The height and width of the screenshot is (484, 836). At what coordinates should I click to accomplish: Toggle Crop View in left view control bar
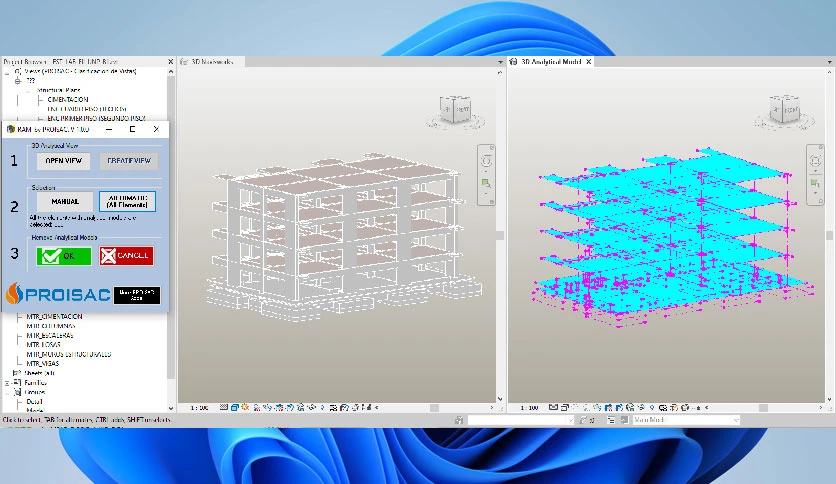(x=279, y=407)
